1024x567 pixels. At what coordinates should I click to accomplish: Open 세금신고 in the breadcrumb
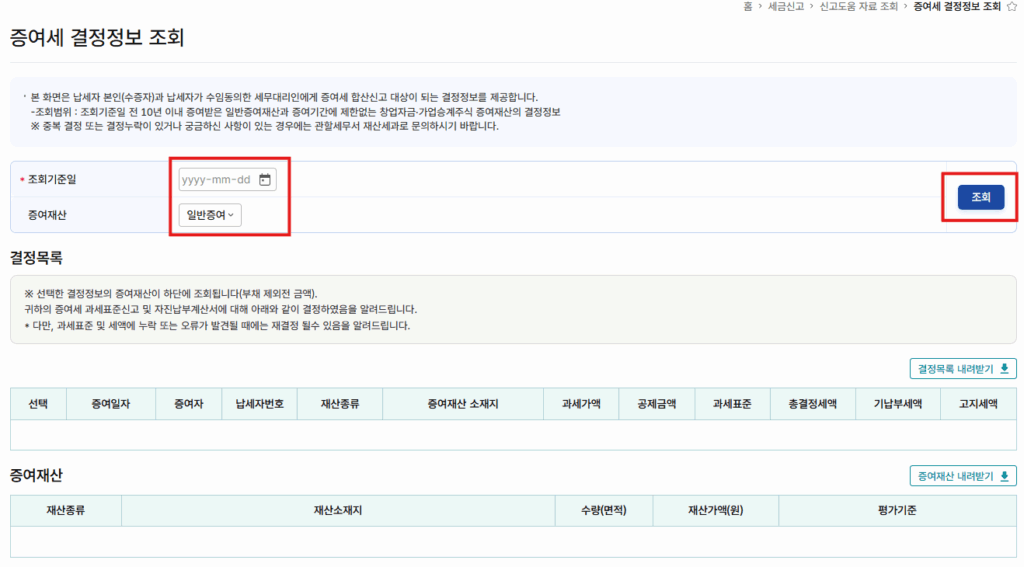click(787, 6)
